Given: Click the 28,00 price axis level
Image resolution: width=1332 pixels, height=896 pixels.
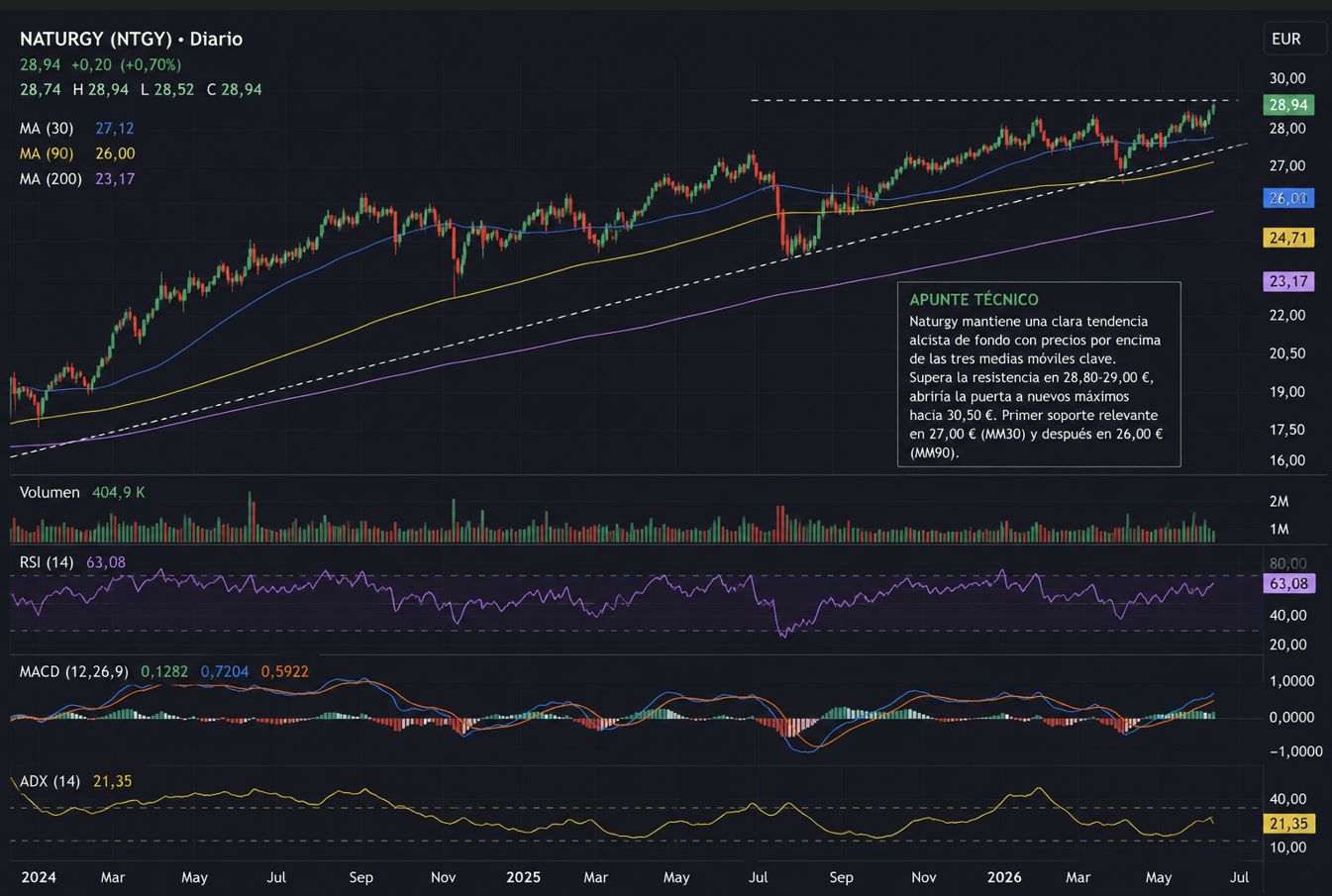Looking at the screenshot, I should coord(1287,129).
